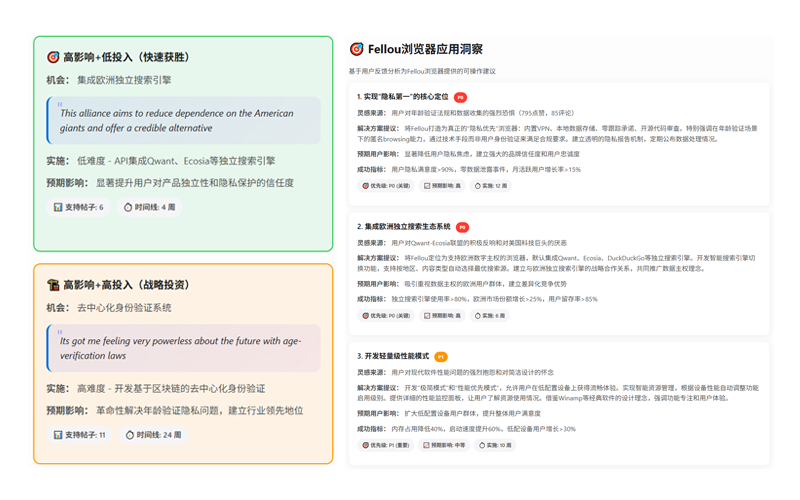800x500 pixels.
Task: Click the 实施: 10 周 tag
Action: coord(495,445)
